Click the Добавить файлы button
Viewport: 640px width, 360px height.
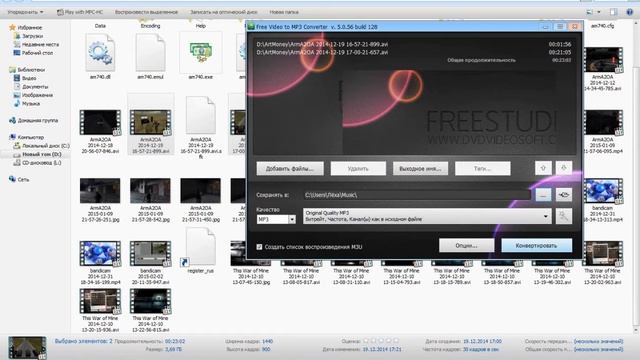[x=290, y=169]
